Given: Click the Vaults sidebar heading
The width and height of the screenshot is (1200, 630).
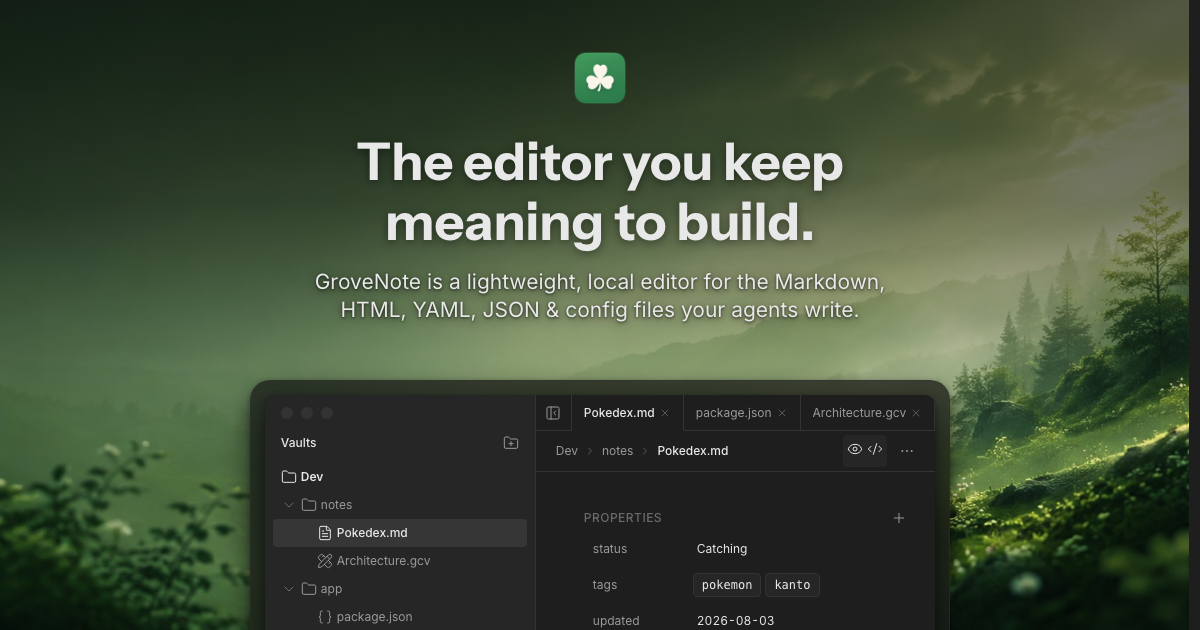Looking at the screenshot, I should [299, 443].
